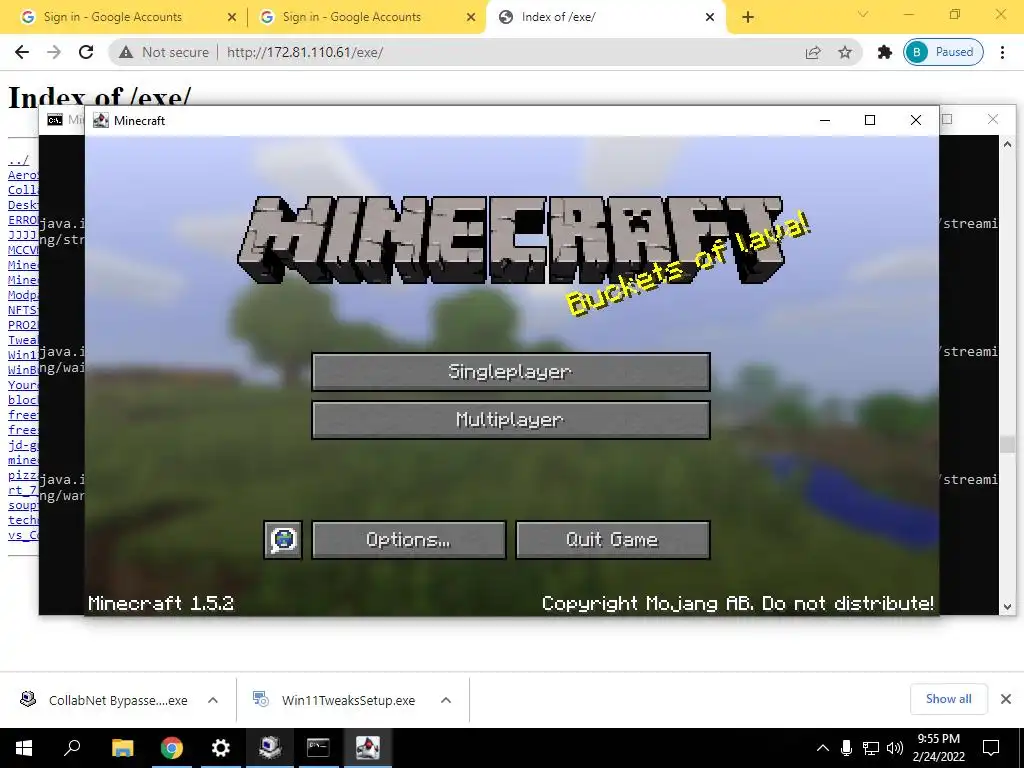The height and width of the screenshot is (768, 1024).
Task: Open Settings gear in taskbar
Action: [x=221, y=748]
